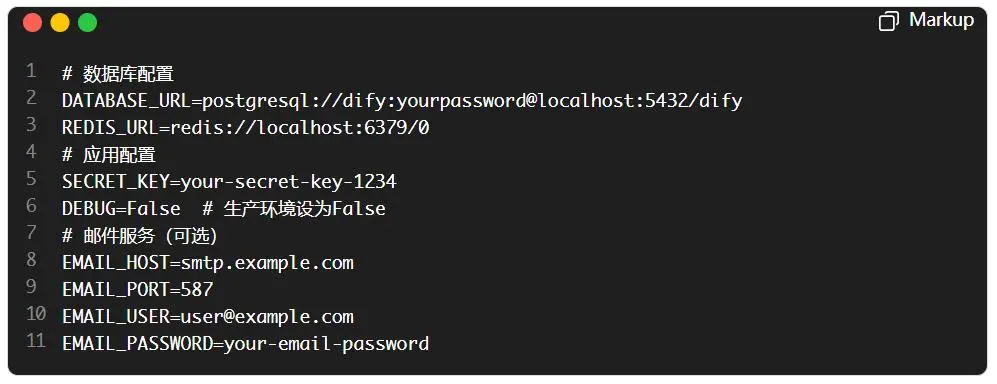Click the copy icon beside Markup
The image size is (997, 384).
888,22
